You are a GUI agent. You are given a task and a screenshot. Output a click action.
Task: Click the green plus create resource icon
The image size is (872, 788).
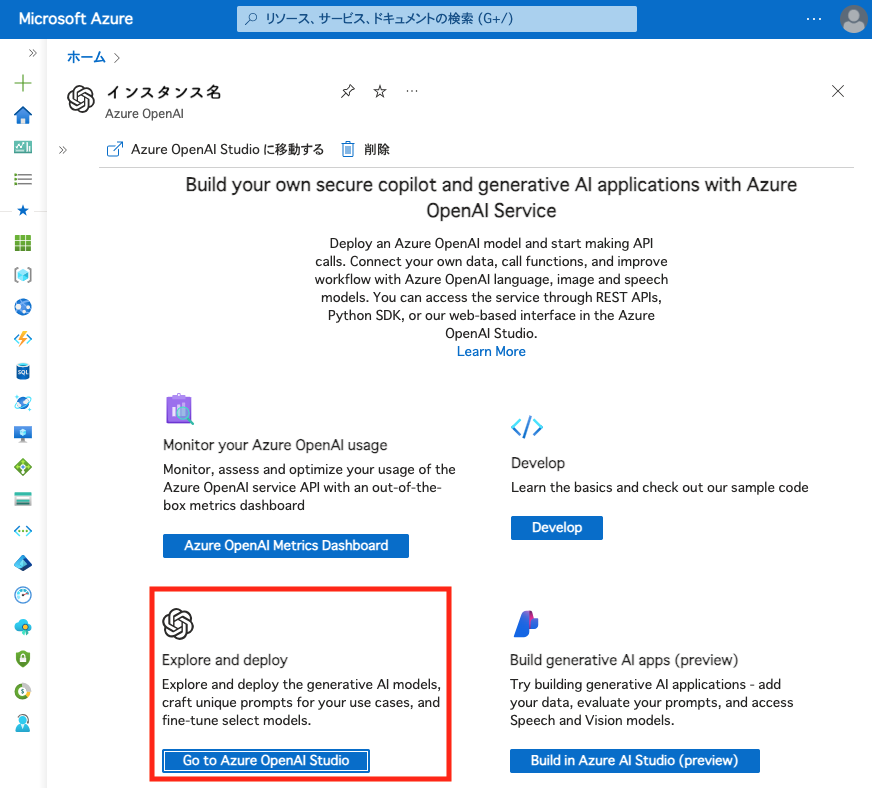click(23, 83)
